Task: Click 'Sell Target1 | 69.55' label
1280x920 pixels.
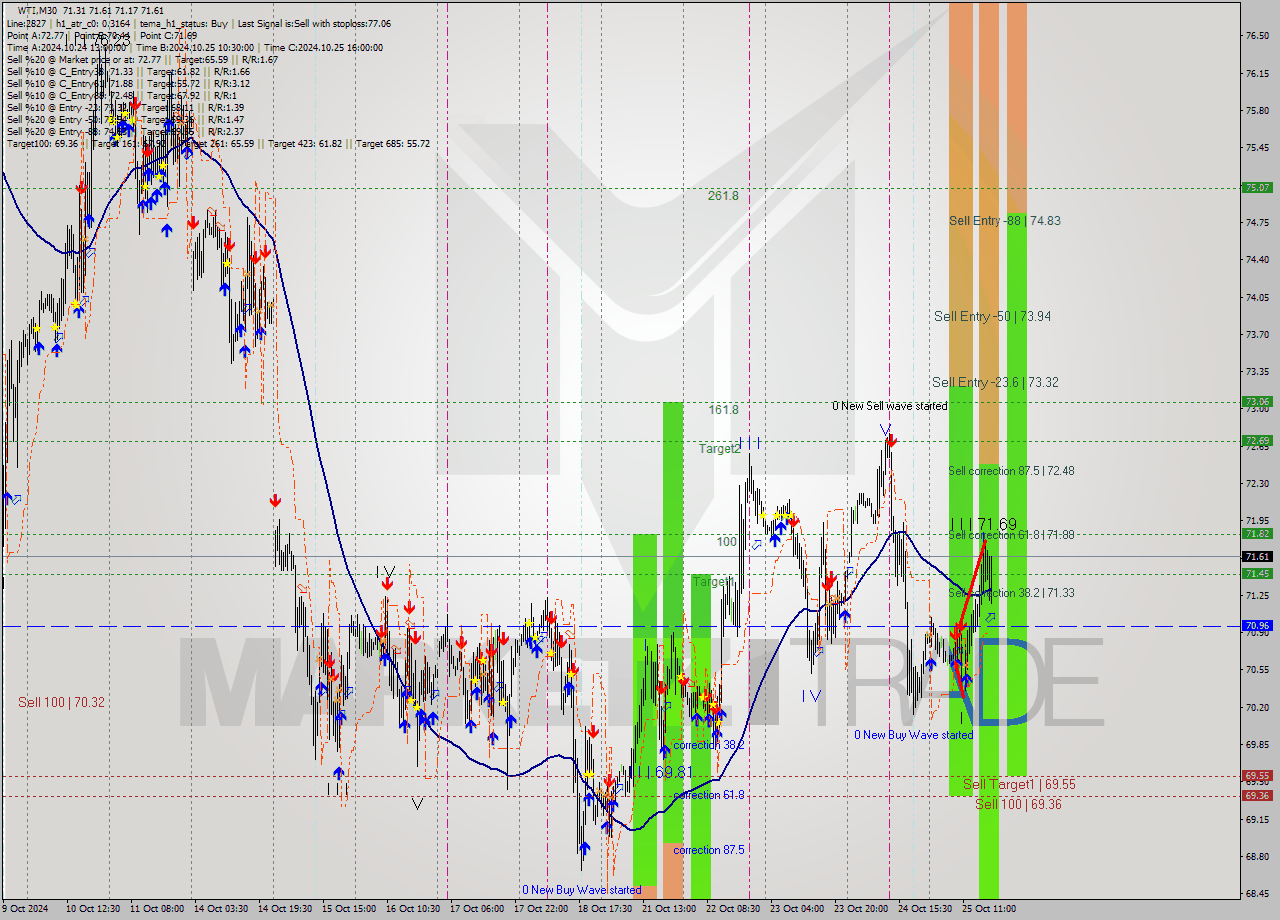Action: tap(1019, 784)
